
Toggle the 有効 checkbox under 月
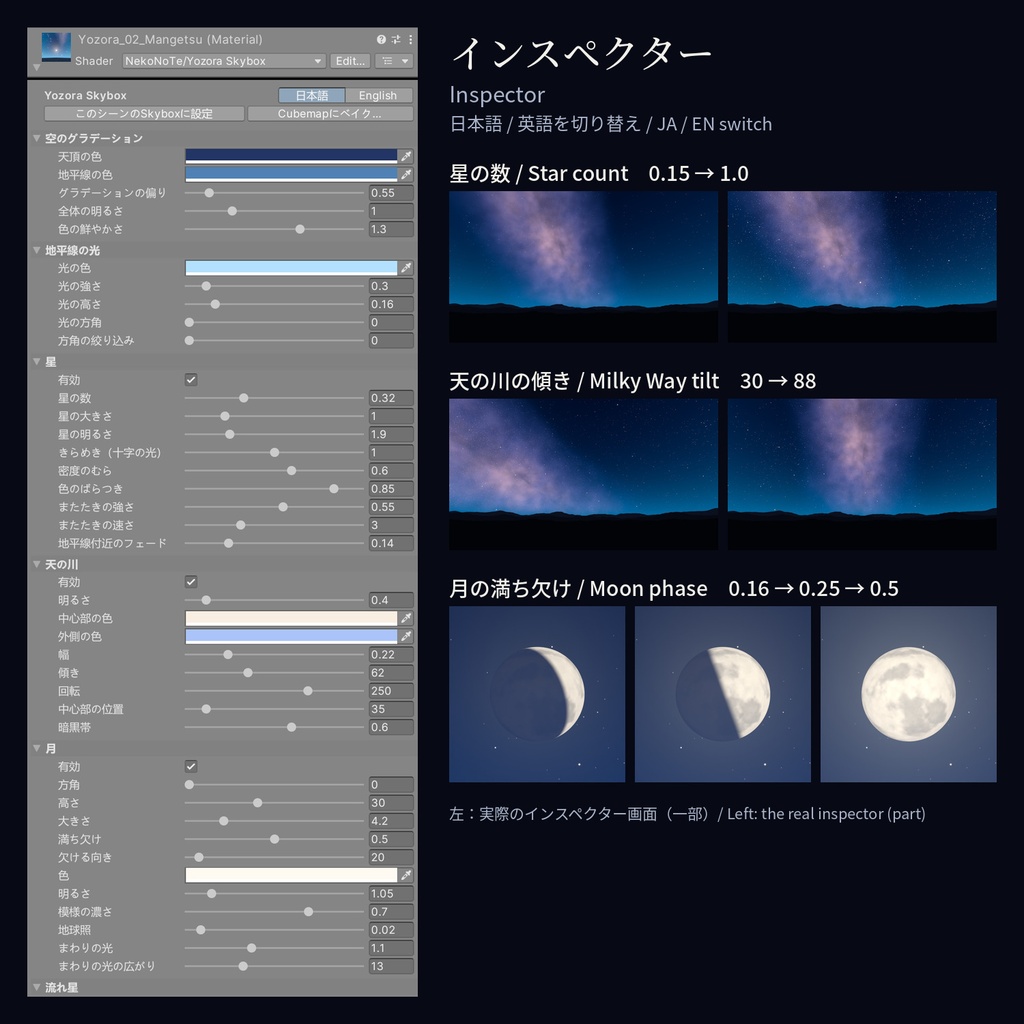click(x=191, y=766)
